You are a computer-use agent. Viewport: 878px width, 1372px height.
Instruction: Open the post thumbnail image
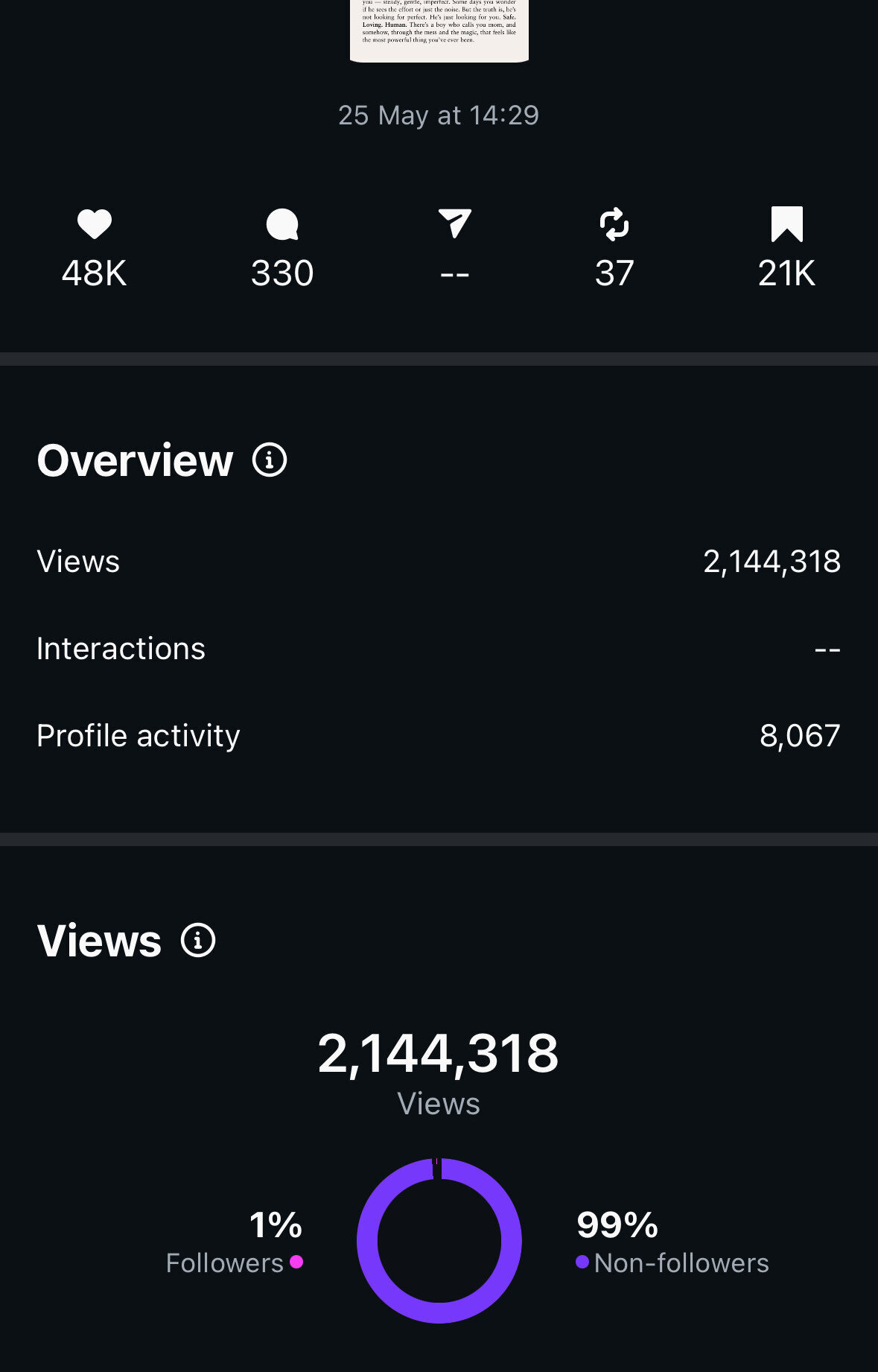tap(439, 30)
